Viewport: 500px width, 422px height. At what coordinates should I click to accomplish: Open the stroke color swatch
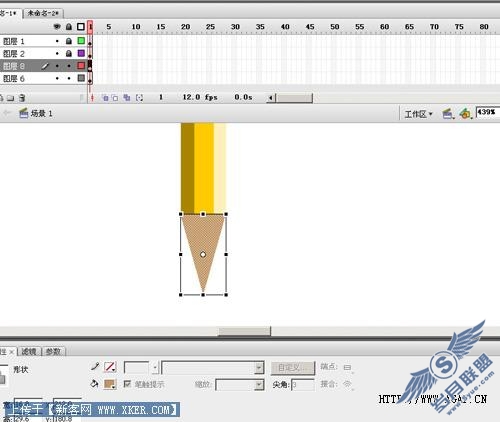pyautogui.click(x=110, y=367)
